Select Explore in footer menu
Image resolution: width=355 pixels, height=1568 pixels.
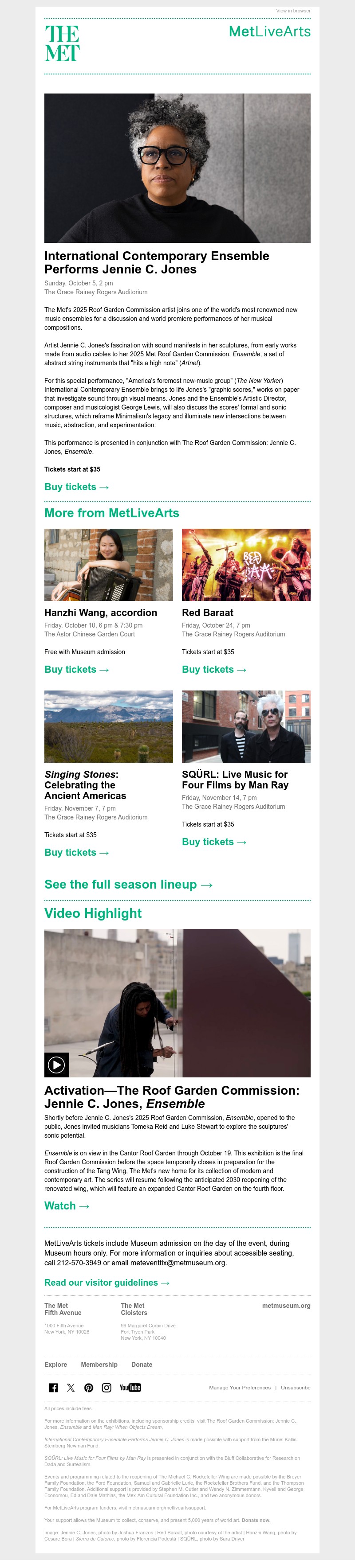pyautogui.click(x=55, y=1365)
